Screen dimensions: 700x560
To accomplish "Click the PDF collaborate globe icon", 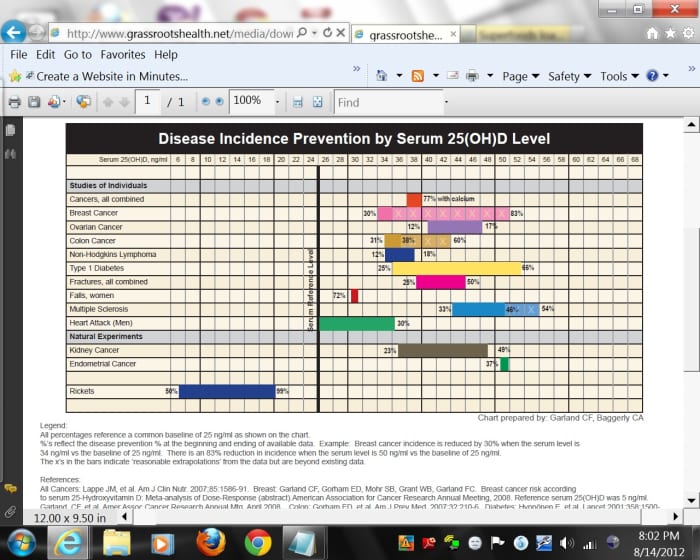I will (x=83, y=102).
